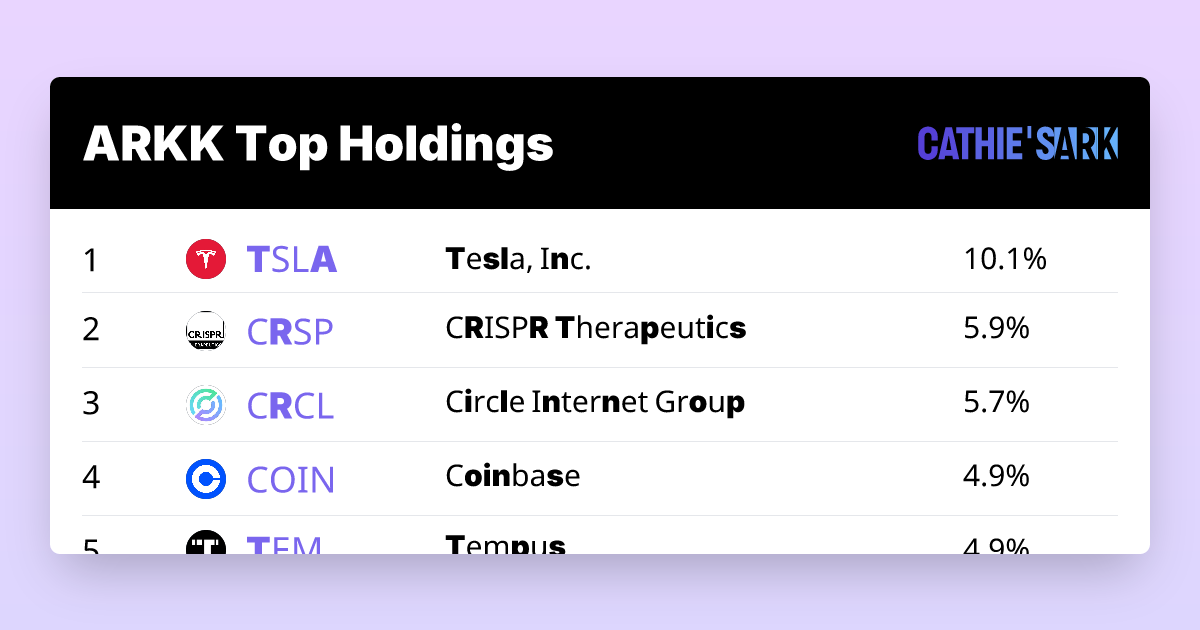Open the COIN ticker link
1200x630 pixels.
pyautogui.click(x=290, y=479)
